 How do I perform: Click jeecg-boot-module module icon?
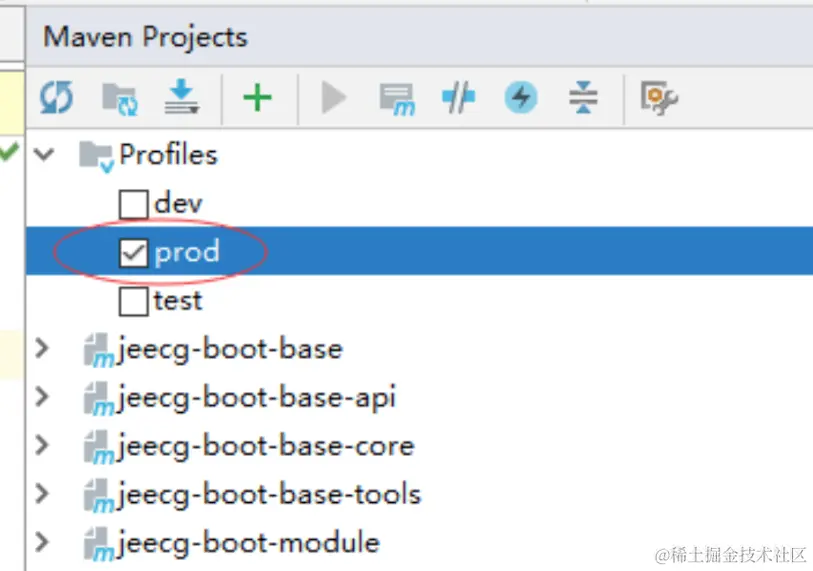pos(99,544)
